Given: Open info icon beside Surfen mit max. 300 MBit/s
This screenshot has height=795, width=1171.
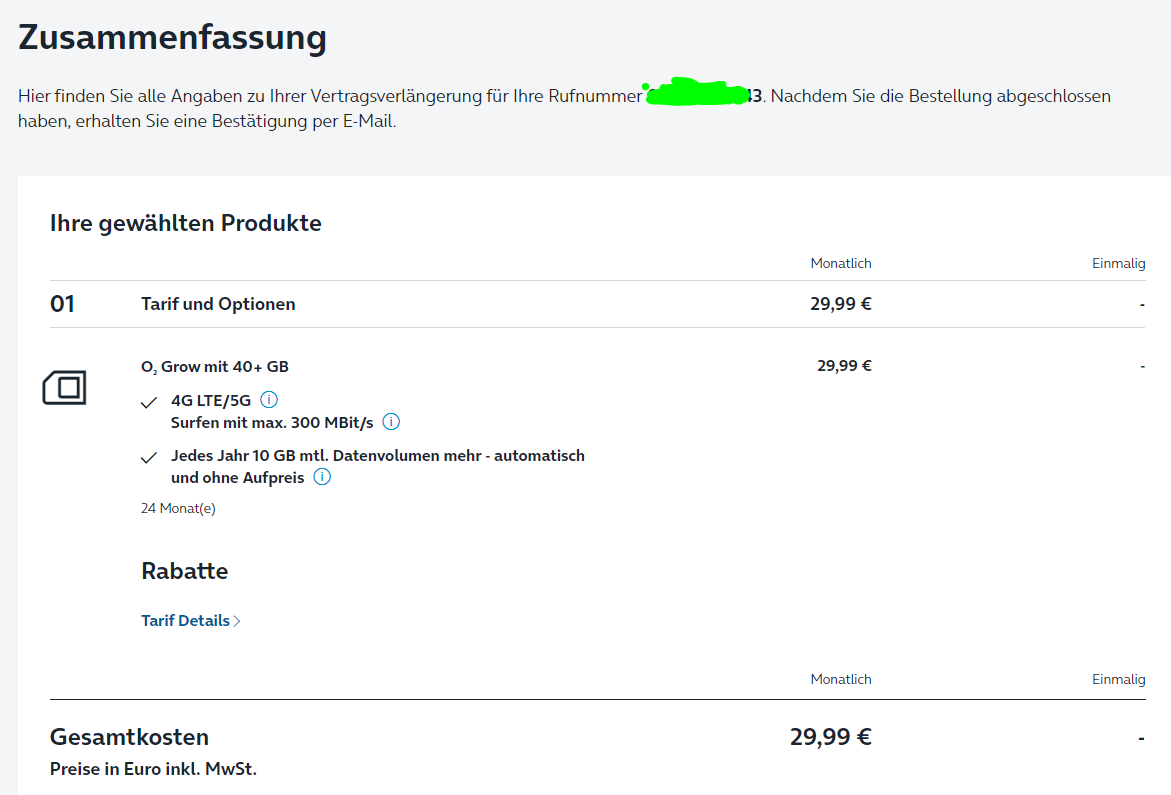Looking at the screenshot, I should pyautogui.click(x=391, y=422).
